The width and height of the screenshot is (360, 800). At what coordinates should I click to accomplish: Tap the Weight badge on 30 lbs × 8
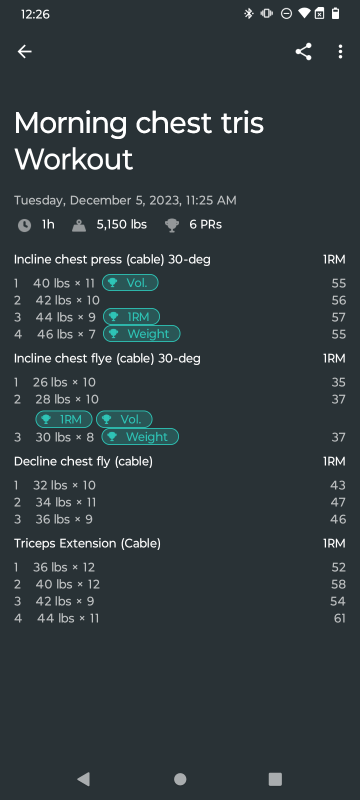[x=140, y=437]
